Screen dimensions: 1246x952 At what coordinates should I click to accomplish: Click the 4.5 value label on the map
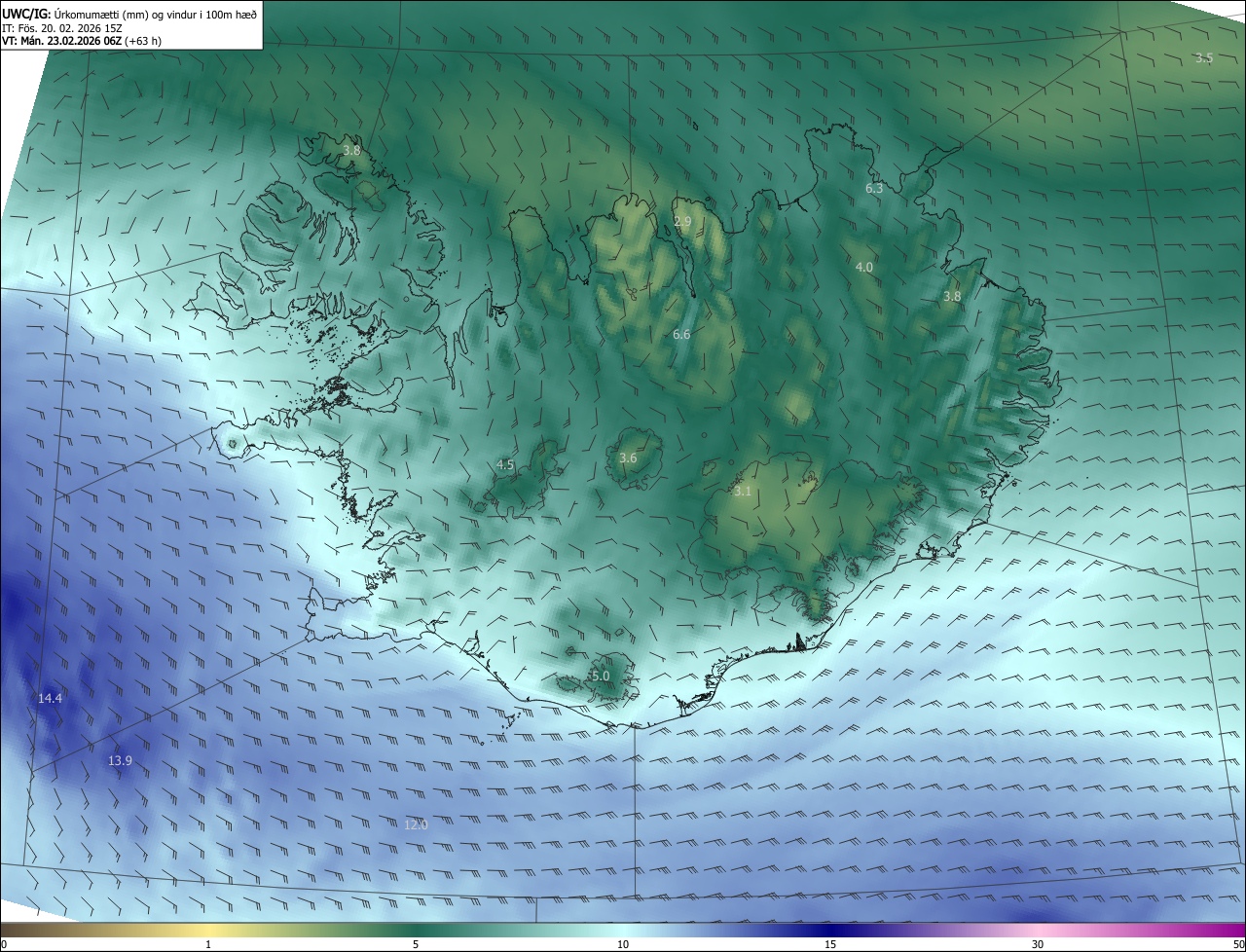505,465
